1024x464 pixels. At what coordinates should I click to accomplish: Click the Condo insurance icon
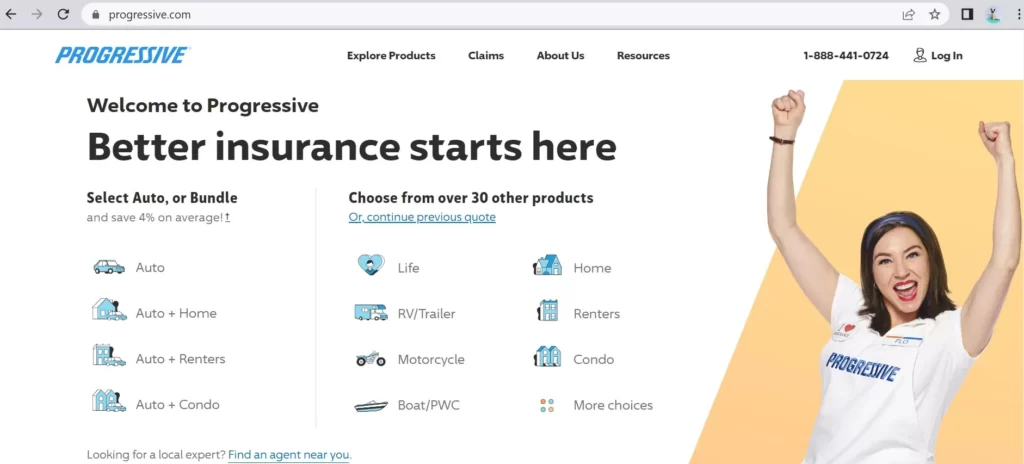[x=547, y=356]
